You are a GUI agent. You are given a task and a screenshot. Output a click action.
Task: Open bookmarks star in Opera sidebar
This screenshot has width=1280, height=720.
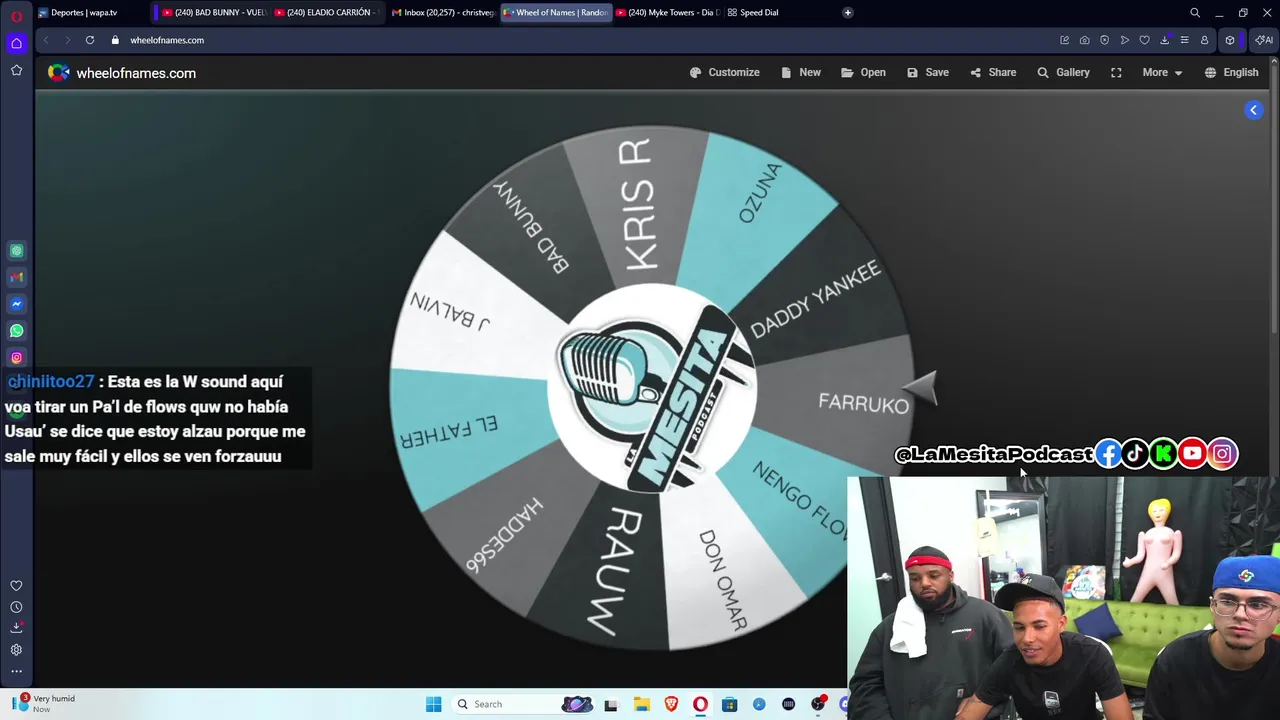point(16,70)
